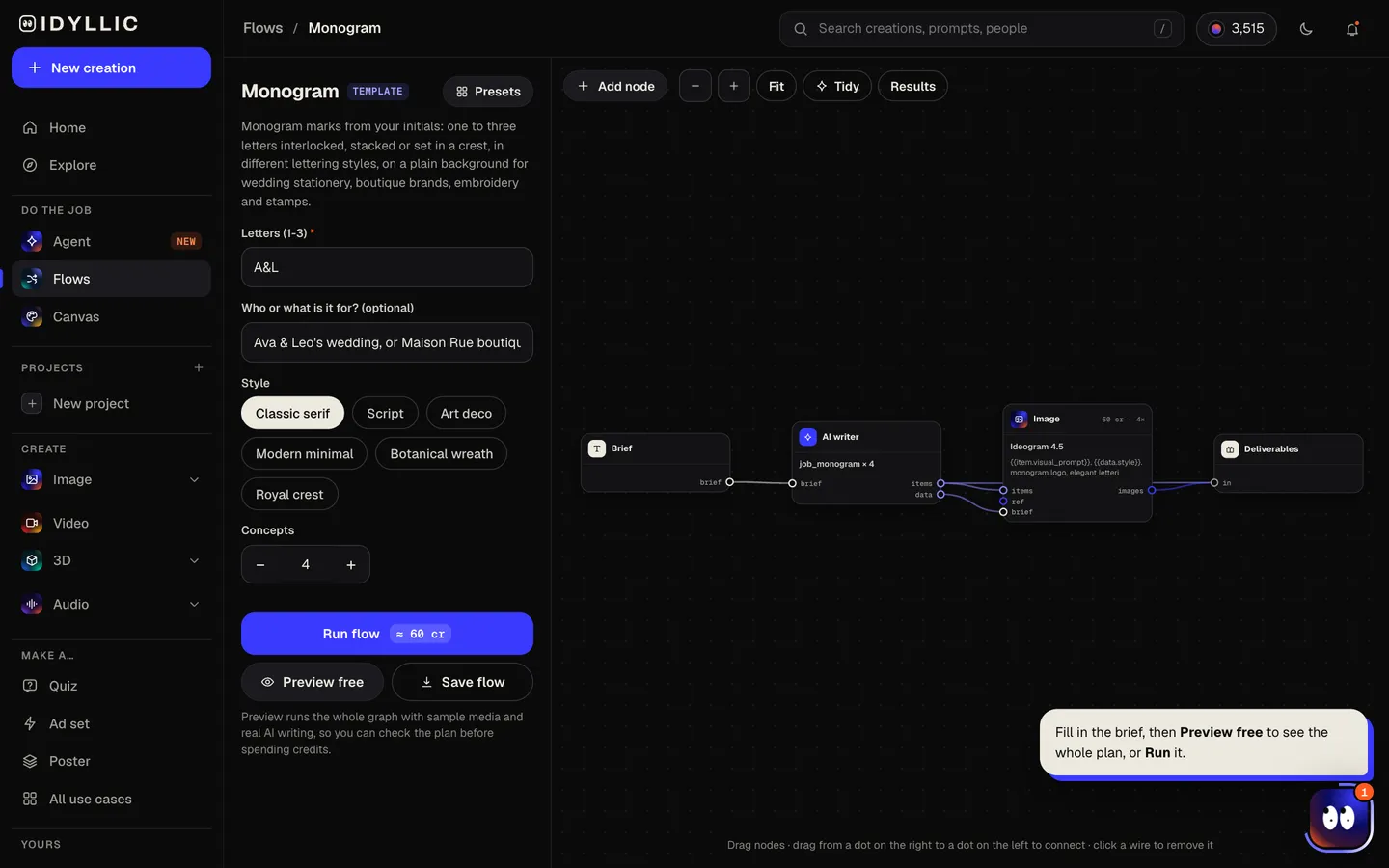Decrease the Concepts count
The image size is (1389, 868).
260,565
